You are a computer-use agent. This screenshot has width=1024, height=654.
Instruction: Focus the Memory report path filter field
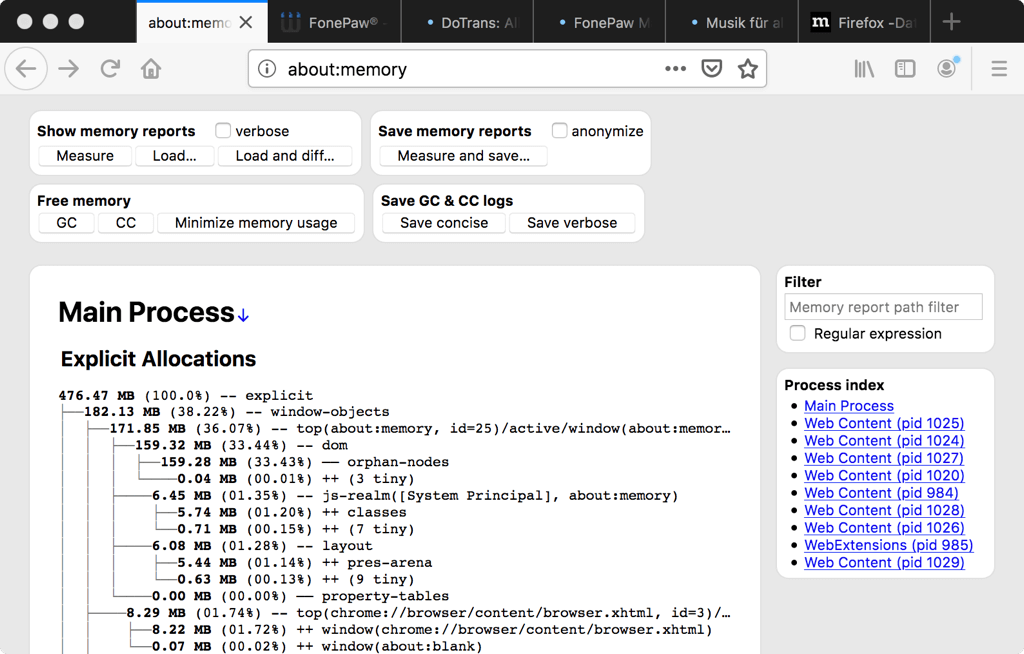click(883, 306)
